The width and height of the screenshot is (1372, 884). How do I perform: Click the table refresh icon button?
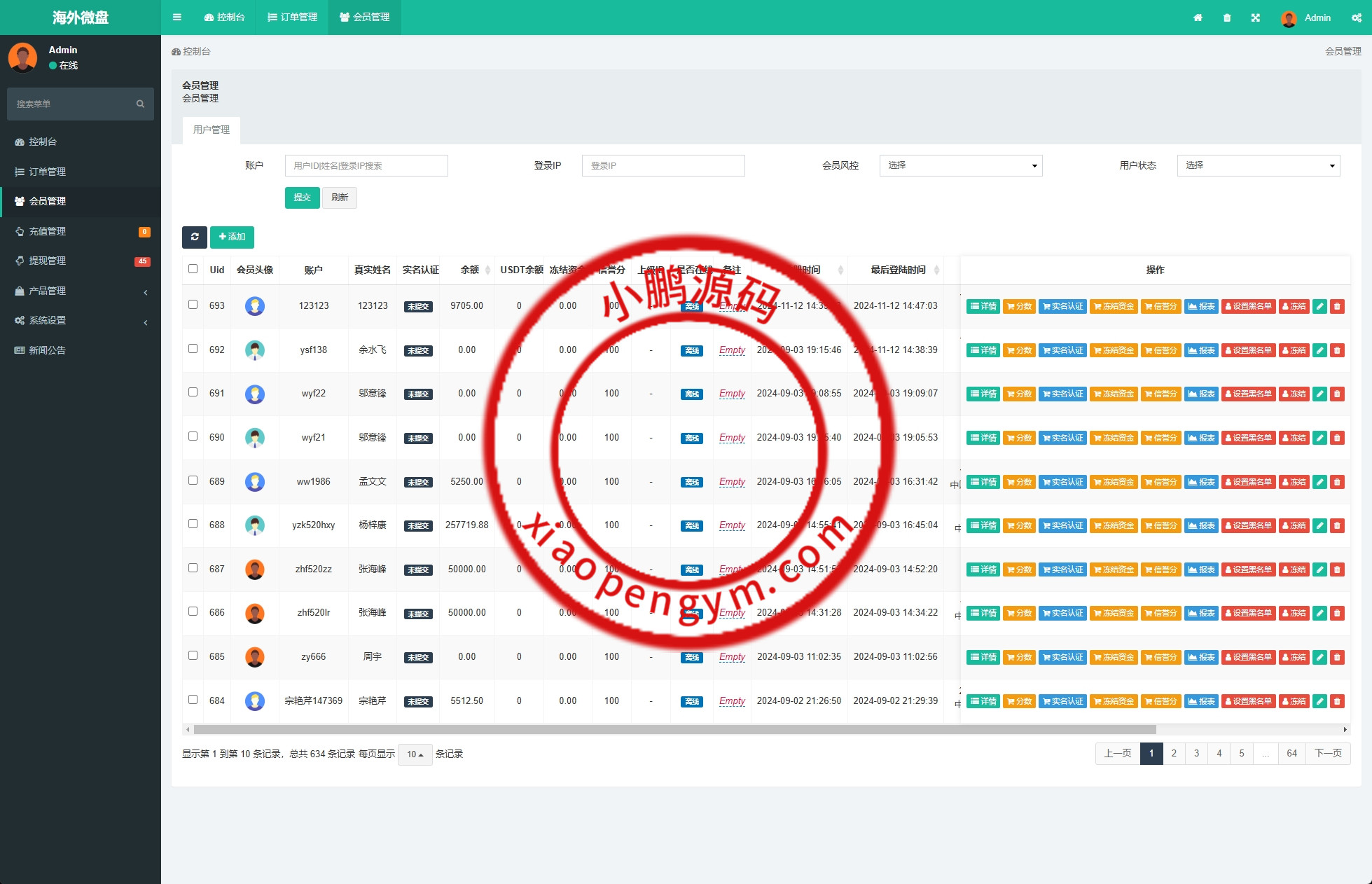click(195, 237)
